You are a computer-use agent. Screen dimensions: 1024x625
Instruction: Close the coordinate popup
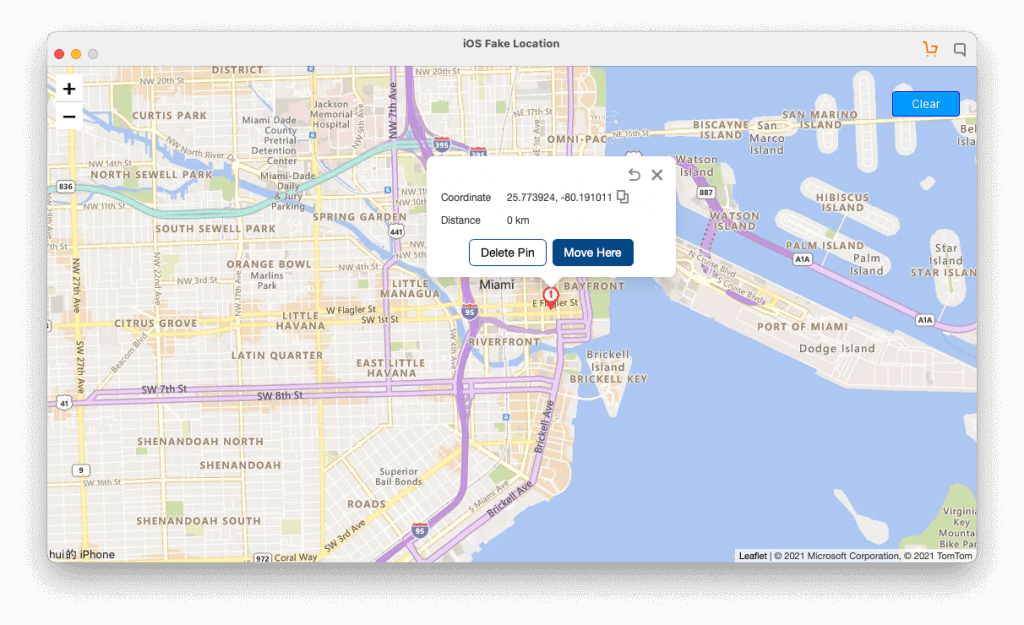(657, 174)
